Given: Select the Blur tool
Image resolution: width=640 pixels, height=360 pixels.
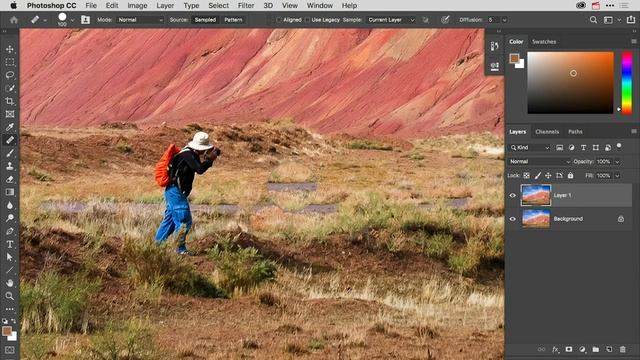Looking at the screenshot, I should [x=10, y=205].
